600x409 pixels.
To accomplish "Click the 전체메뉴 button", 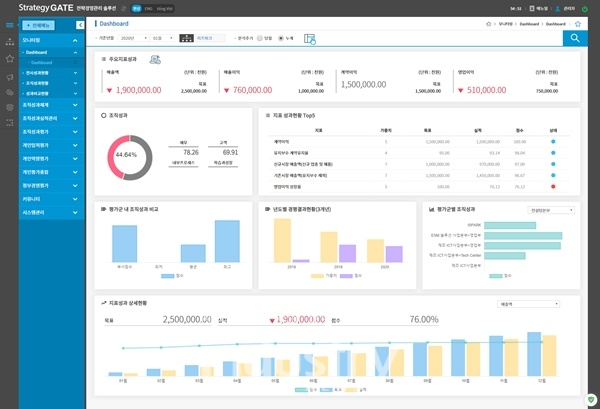I will [38, 25].
